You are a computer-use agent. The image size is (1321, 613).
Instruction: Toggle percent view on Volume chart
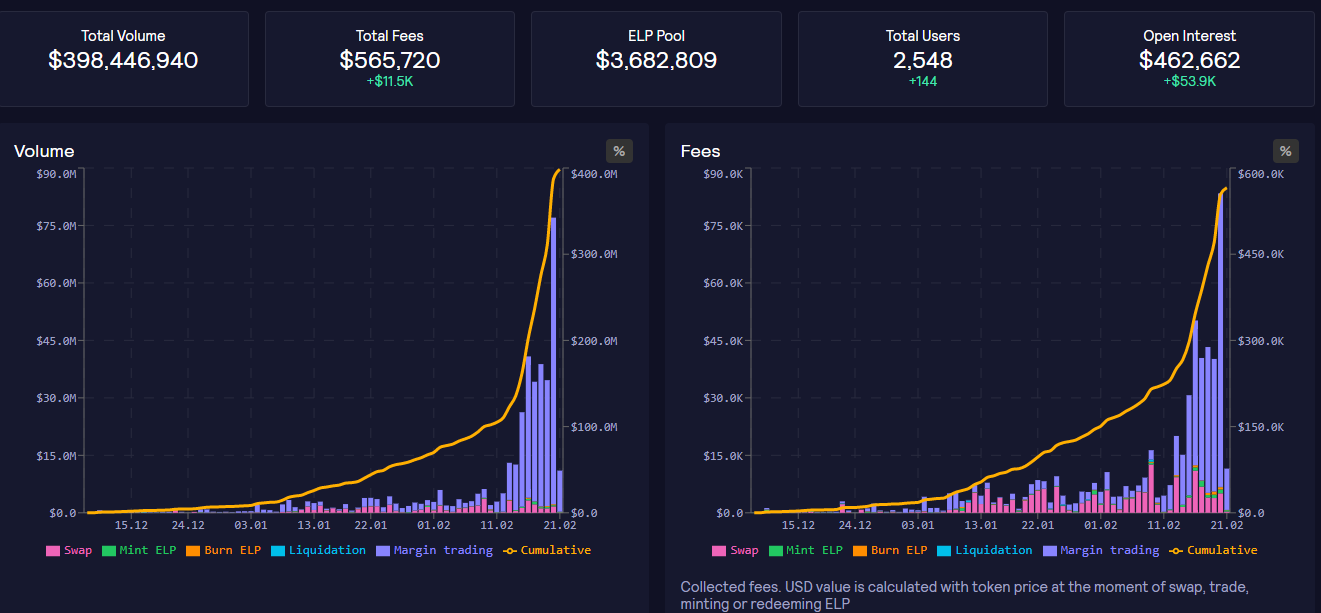[x=619, y=151]
